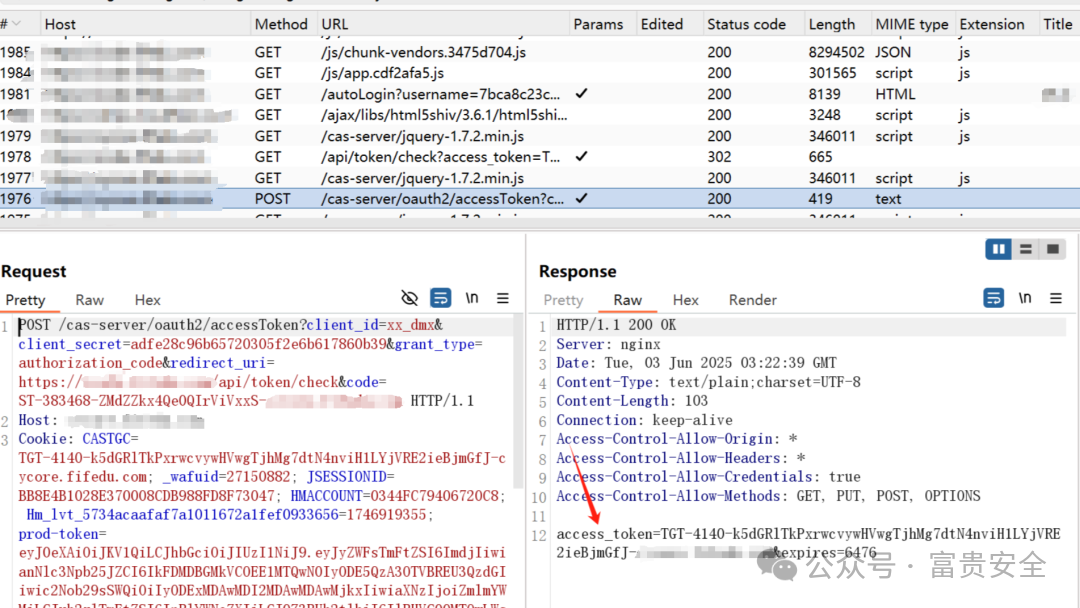This screenshot has height=608, width=1080.
Task: Click Server: nginx response header
Action: coord(608,344)
